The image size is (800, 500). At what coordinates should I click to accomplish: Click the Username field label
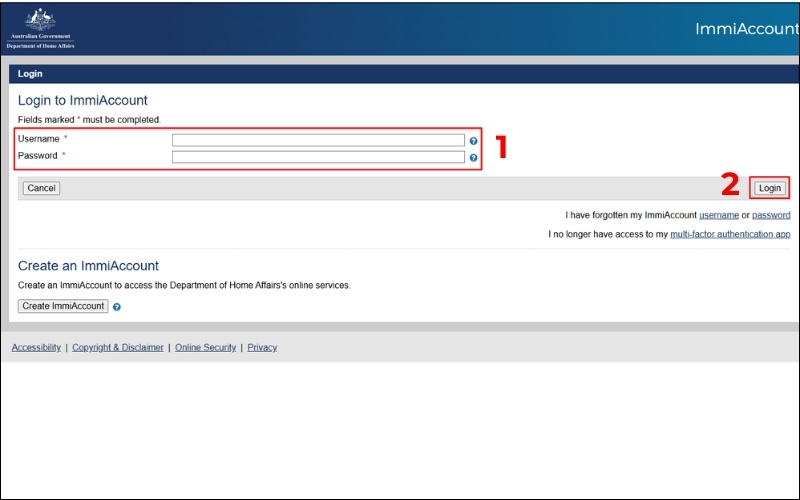39,139
